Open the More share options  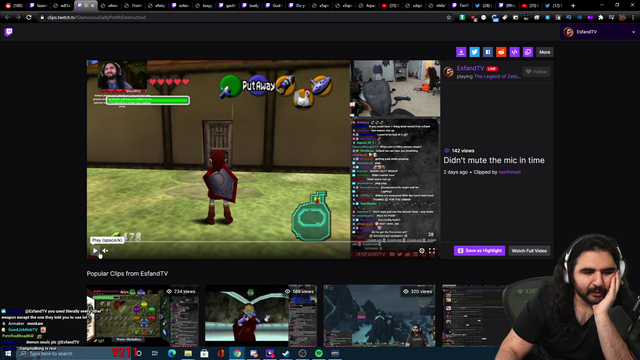pos(544,52)
